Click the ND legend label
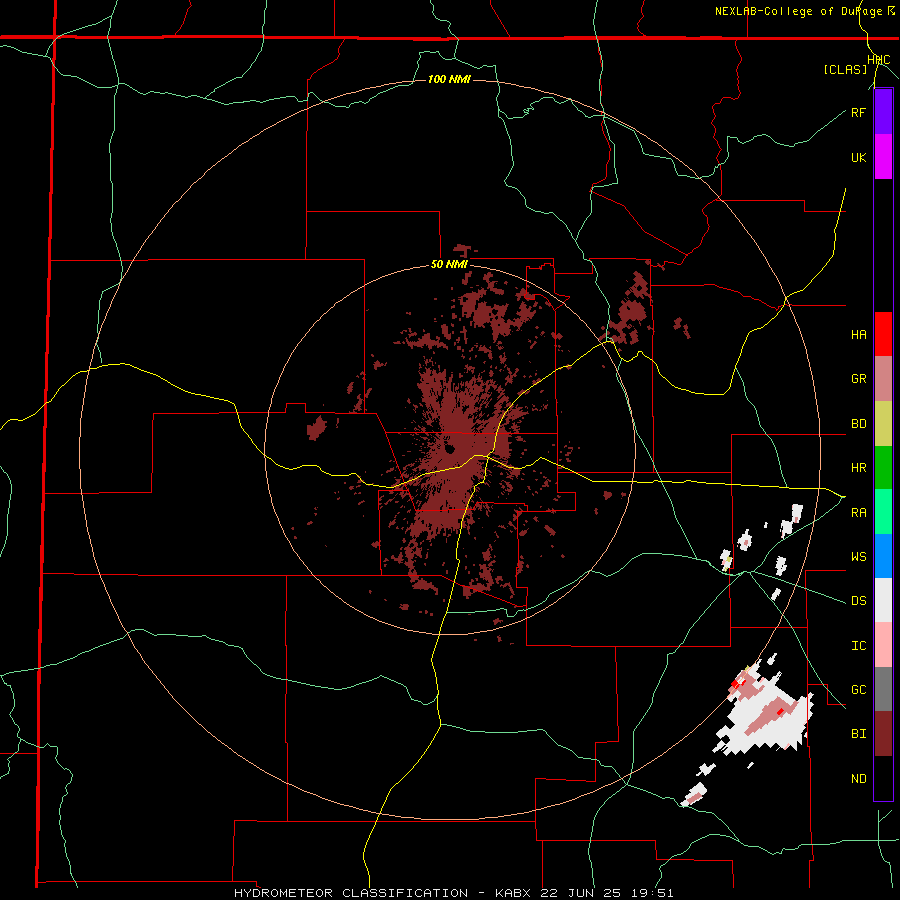Viewport: 900px width, 900px height. tap(858, 778)
